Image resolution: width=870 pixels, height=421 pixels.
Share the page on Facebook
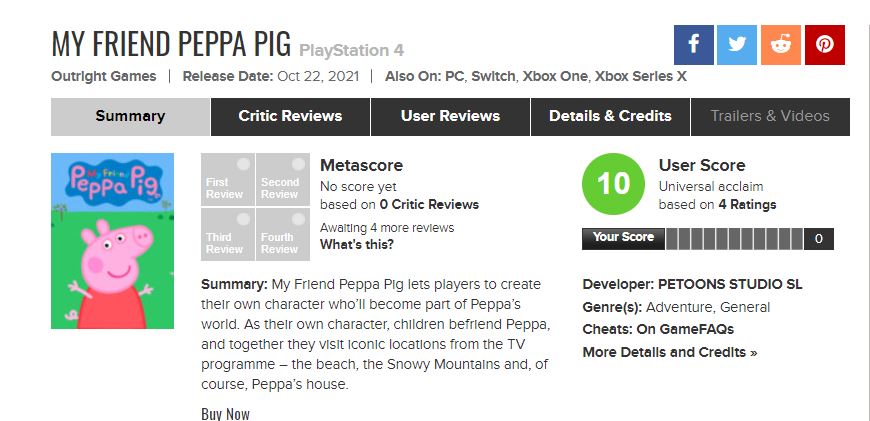(x=694, y=45)
